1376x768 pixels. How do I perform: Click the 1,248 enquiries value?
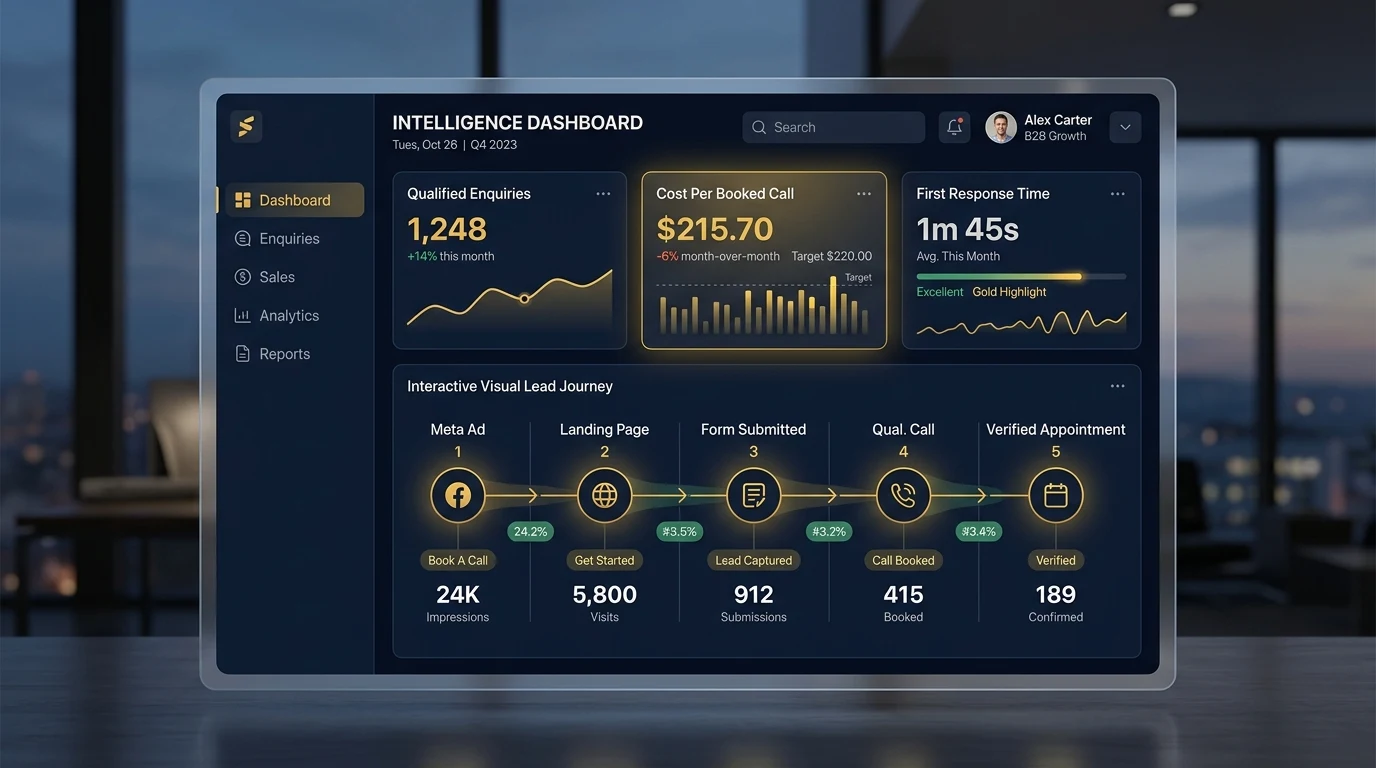[x=447, y=229]
